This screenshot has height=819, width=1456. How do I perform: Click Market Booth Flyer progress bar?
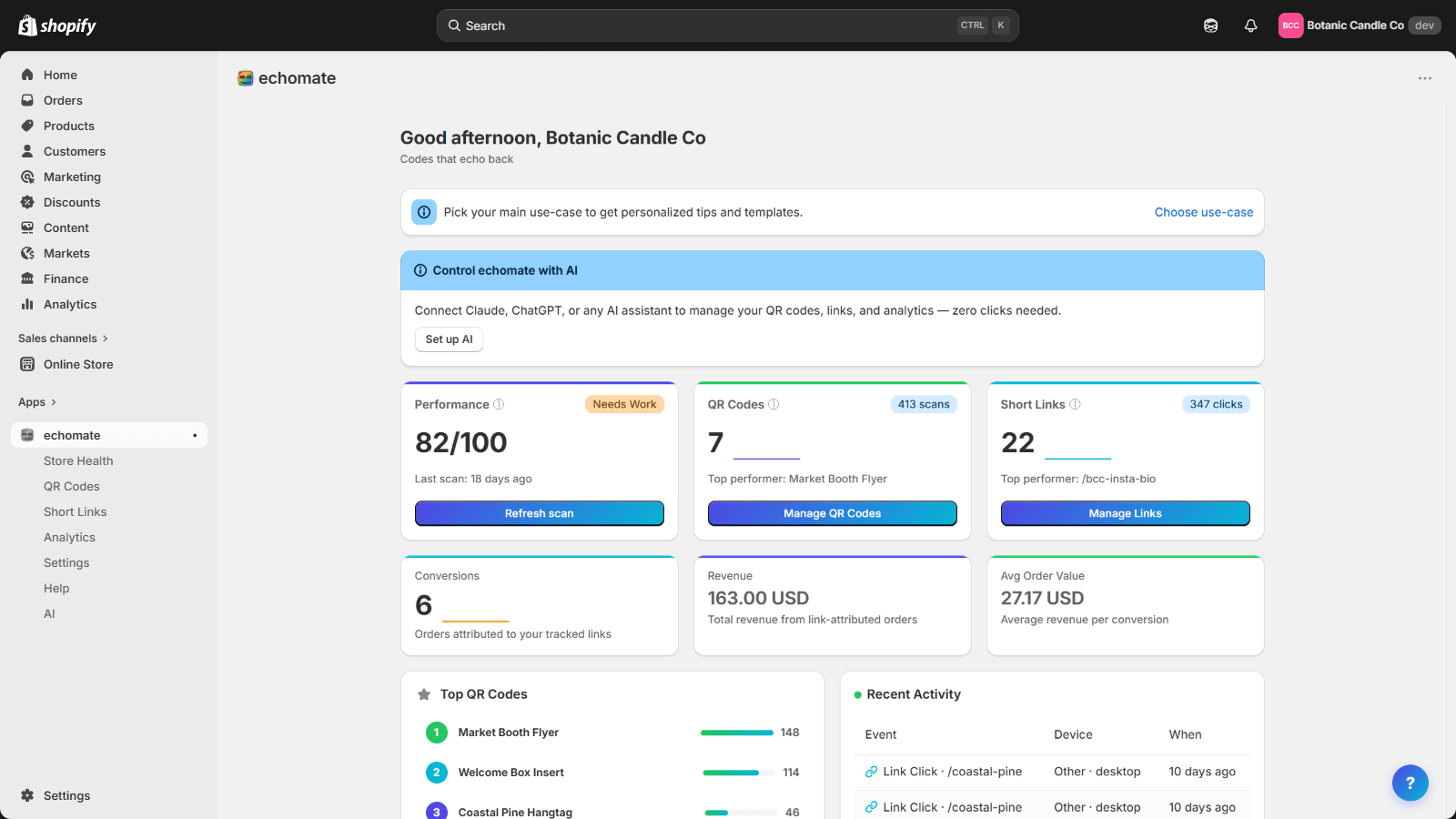point(737,733)
